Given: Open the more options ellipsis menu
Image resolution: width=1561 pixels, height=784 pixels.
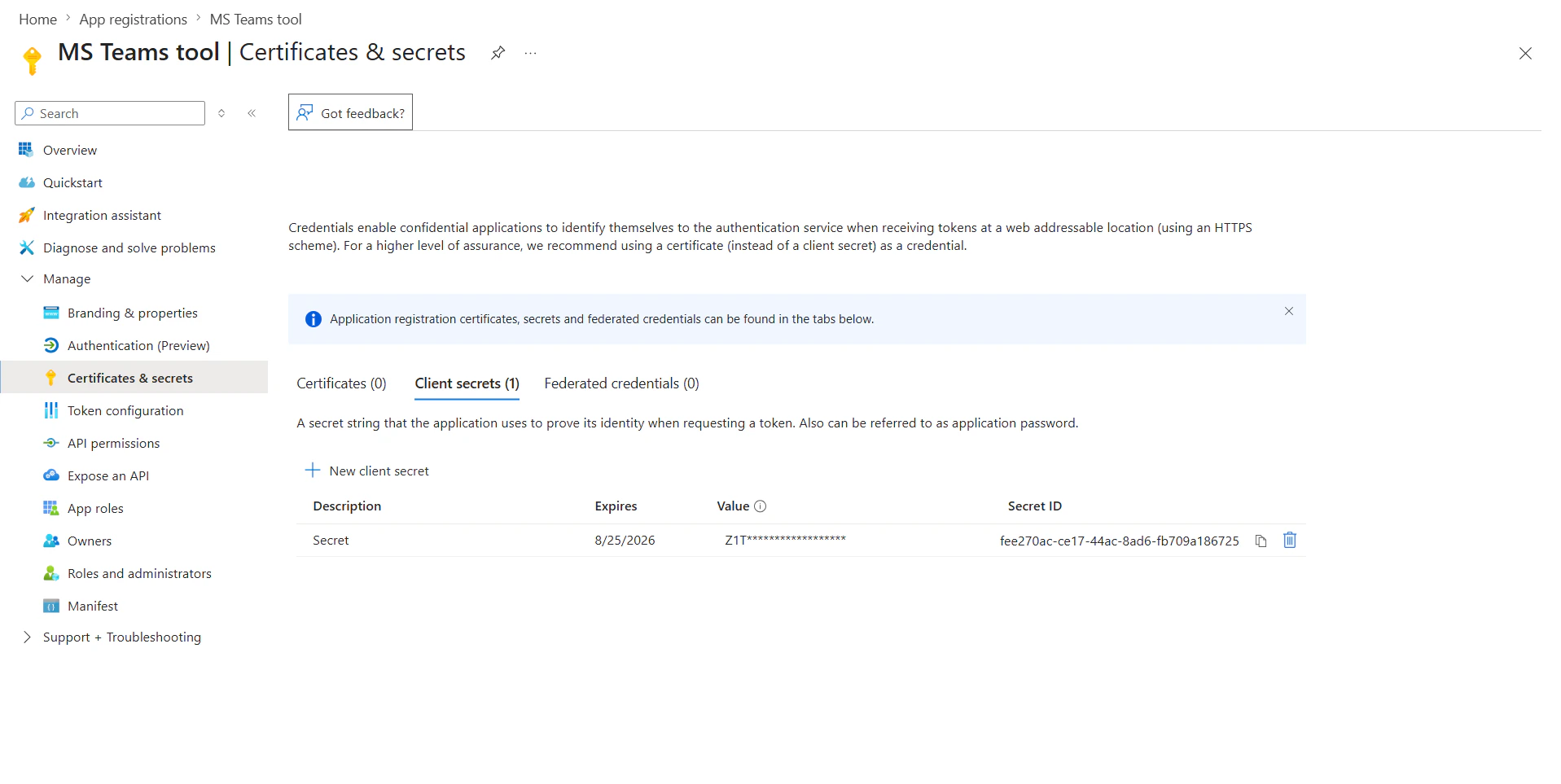Looking at the screenshot, I should click(530, 52).
